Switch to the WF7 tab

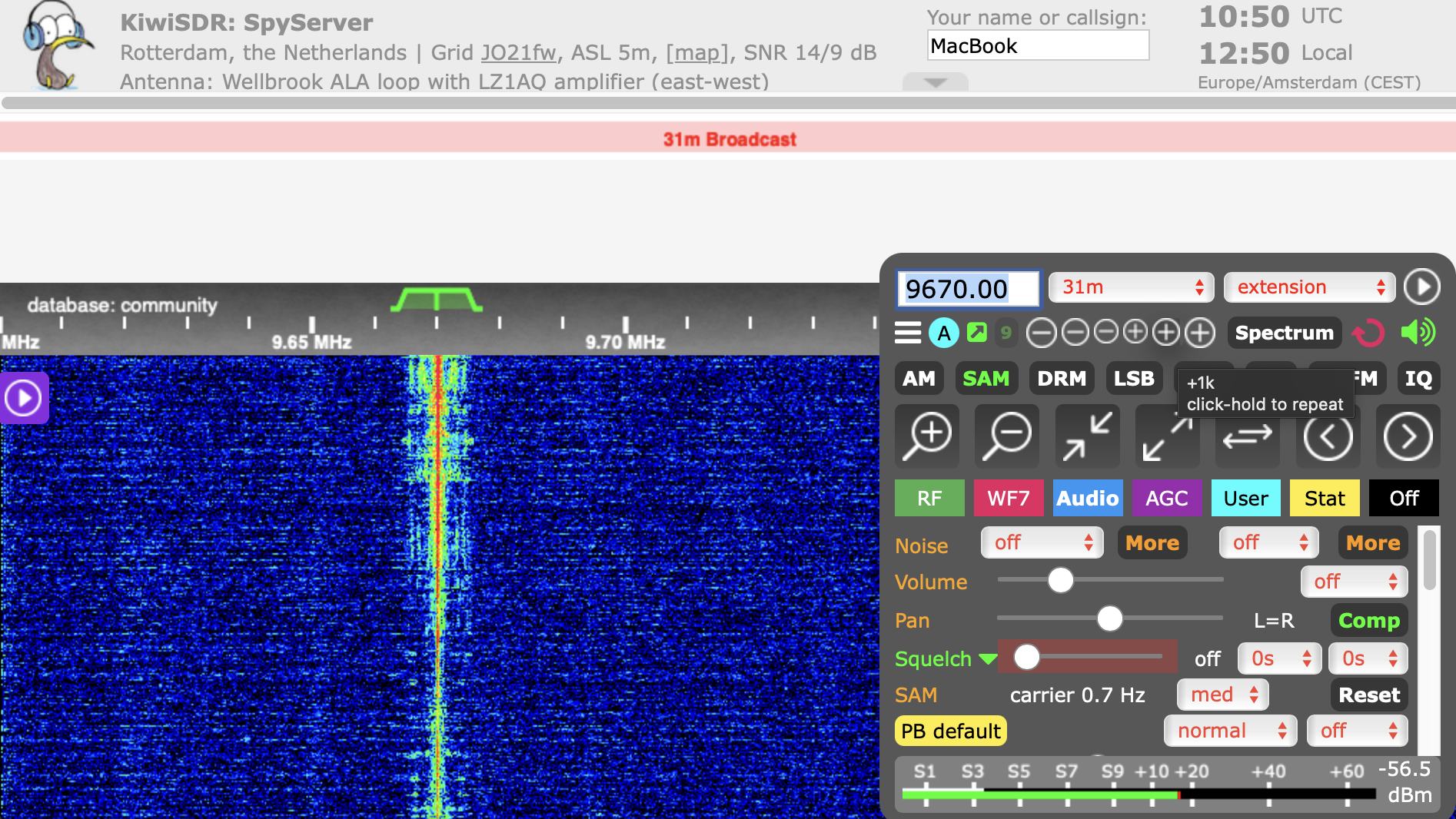[1008, 498]
